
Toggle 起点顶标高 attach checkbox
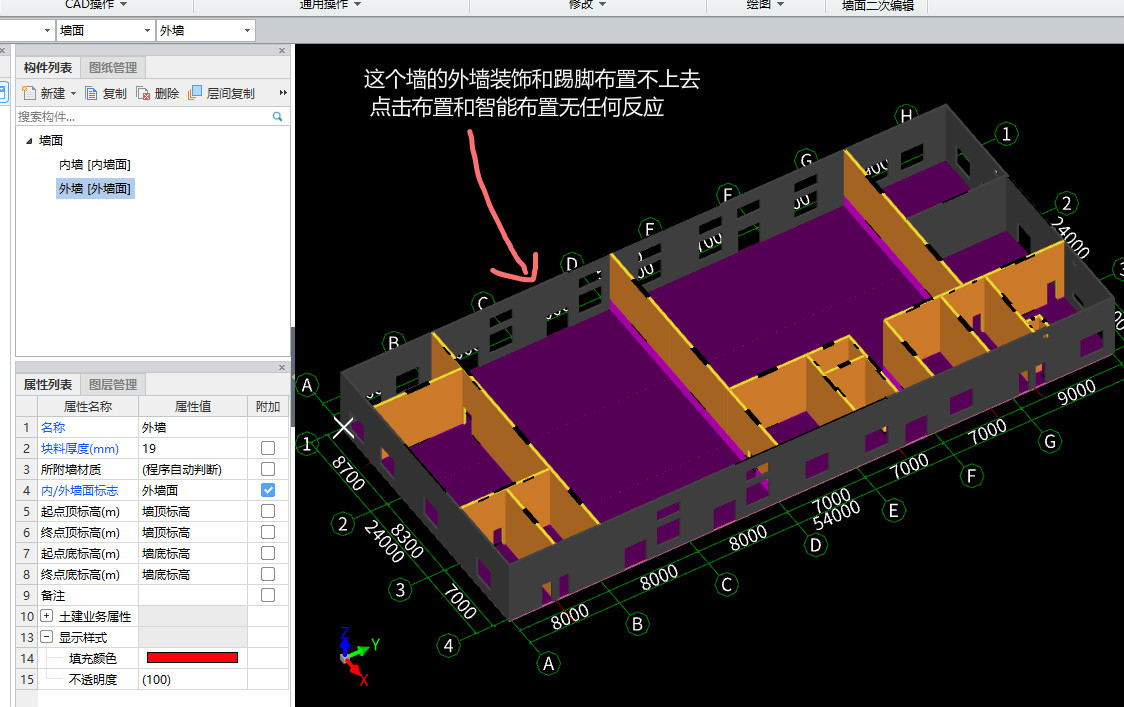point(268,511)
